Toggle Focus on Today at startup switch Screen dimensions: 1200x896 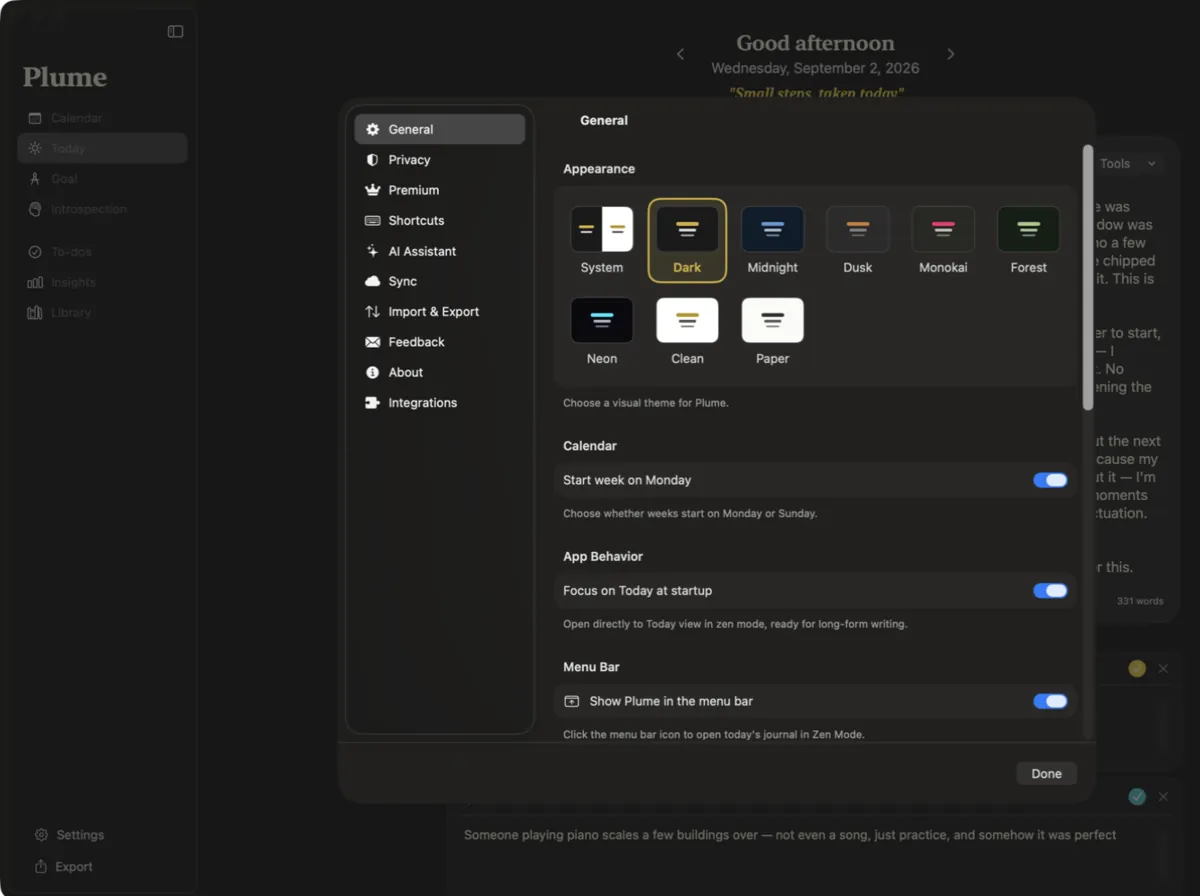pos(1050,591)
